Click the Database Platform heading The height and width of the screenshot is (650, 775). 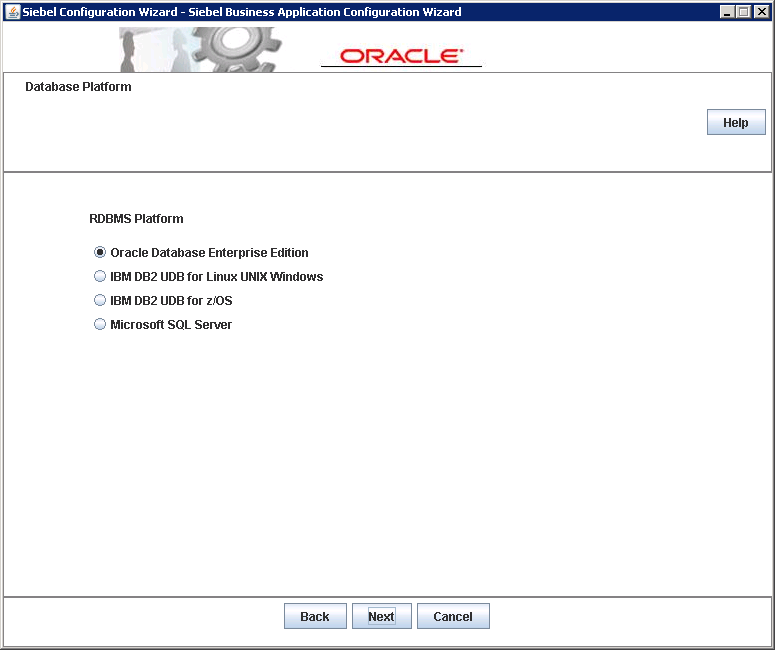pyautogui.click(x=78, y=87)
